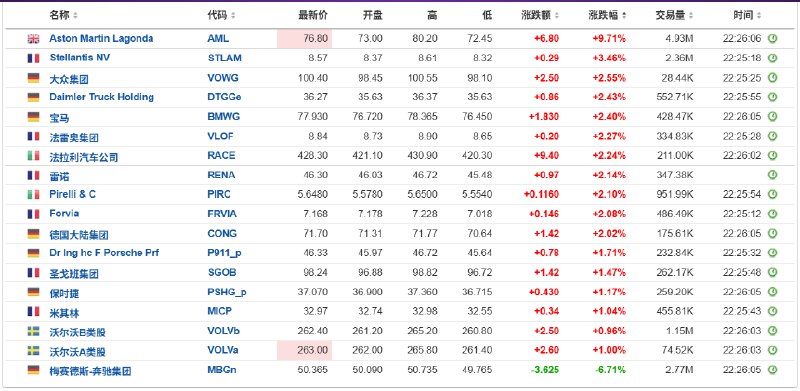
Task: Click the MBGn ticker code
Action: point(222,370)
